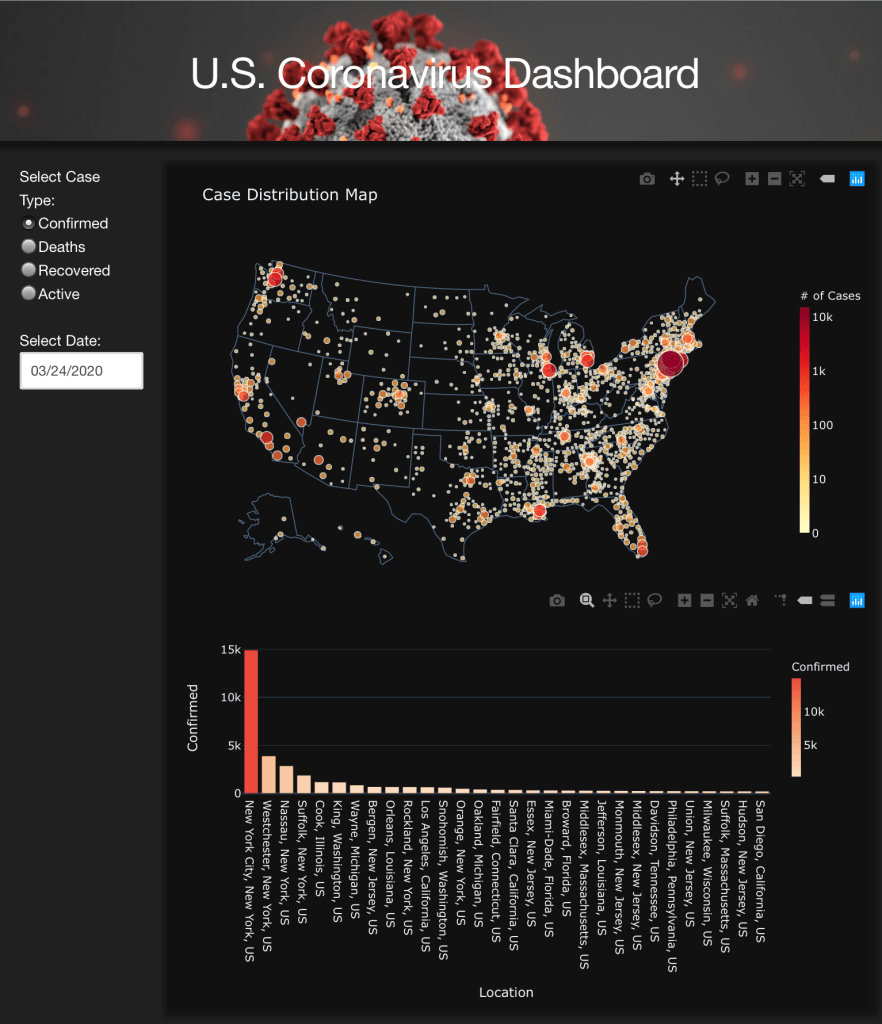Choose Box Select tool in map toolbar

point(699,179)
